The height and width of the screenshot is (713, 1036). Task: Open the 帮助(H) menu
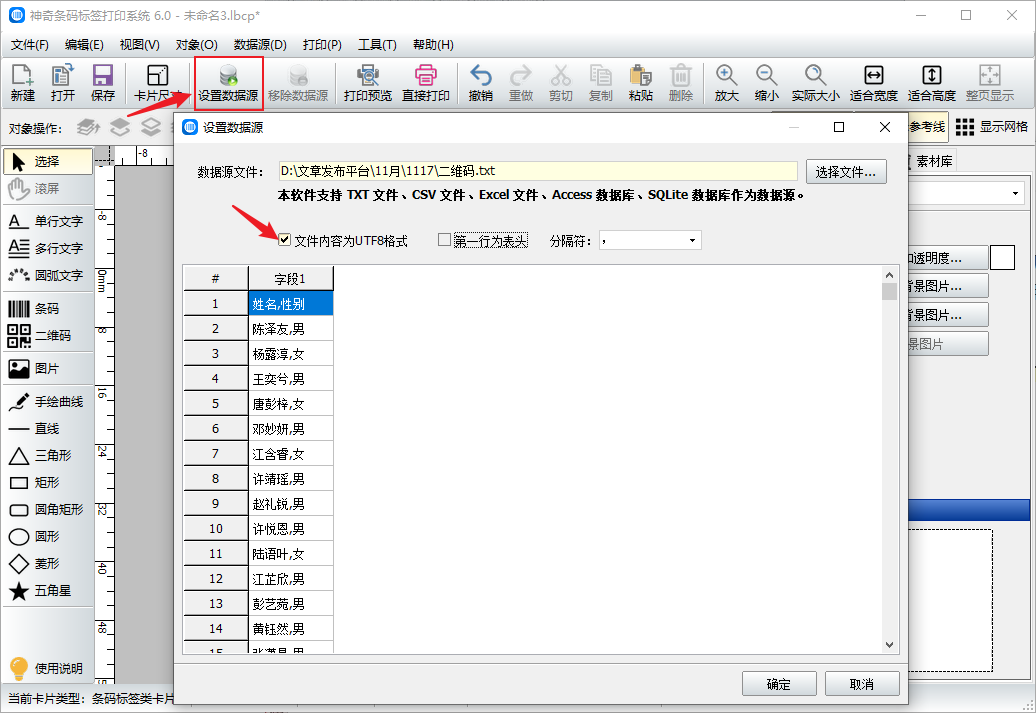tap(433, 45)
